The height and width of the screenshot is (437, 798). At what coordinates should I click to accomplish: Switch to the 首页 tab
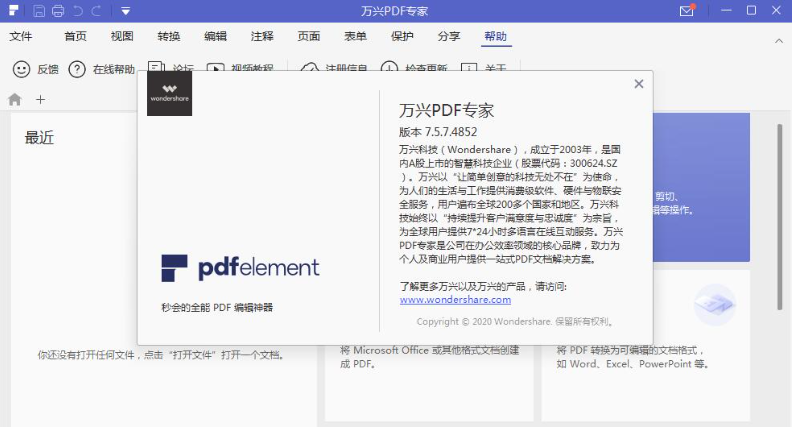[x=75, y=36]
